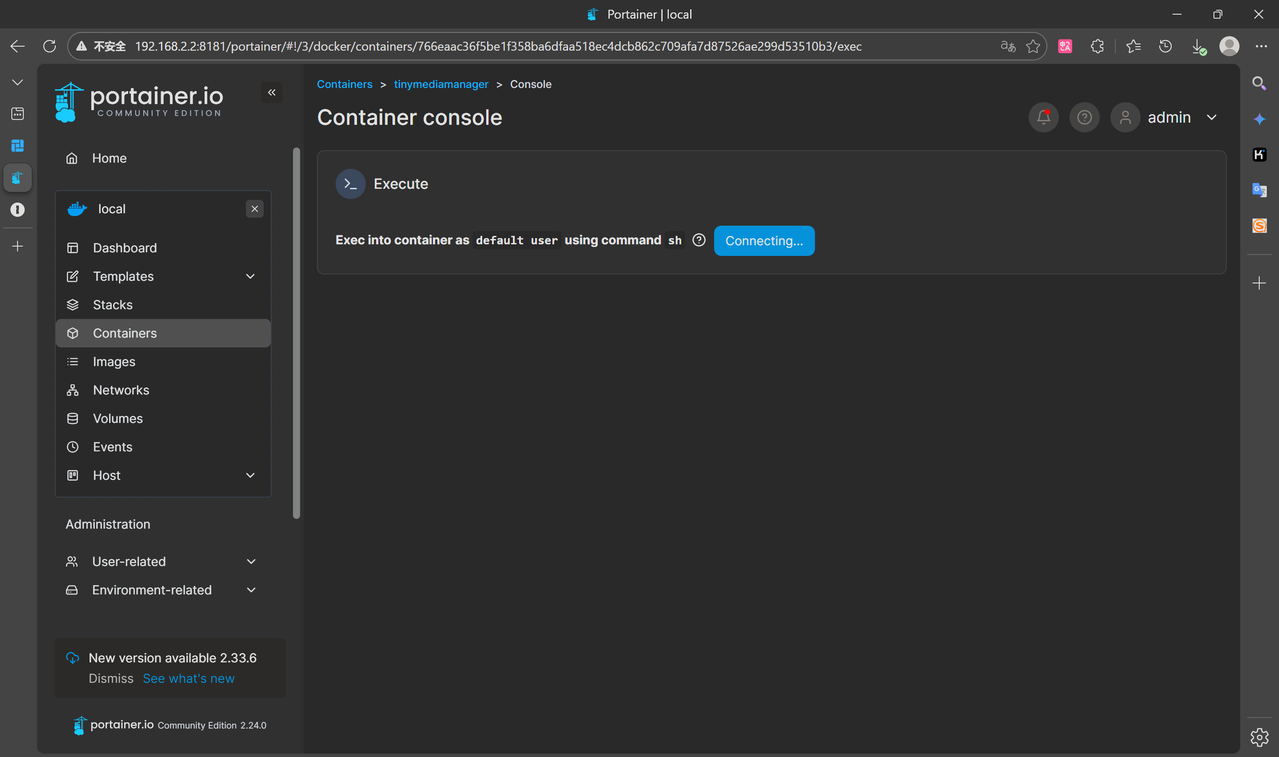The image size is (1279, 757).
Task: Click the Portainer.io logo
Action: tap(139, 101)
